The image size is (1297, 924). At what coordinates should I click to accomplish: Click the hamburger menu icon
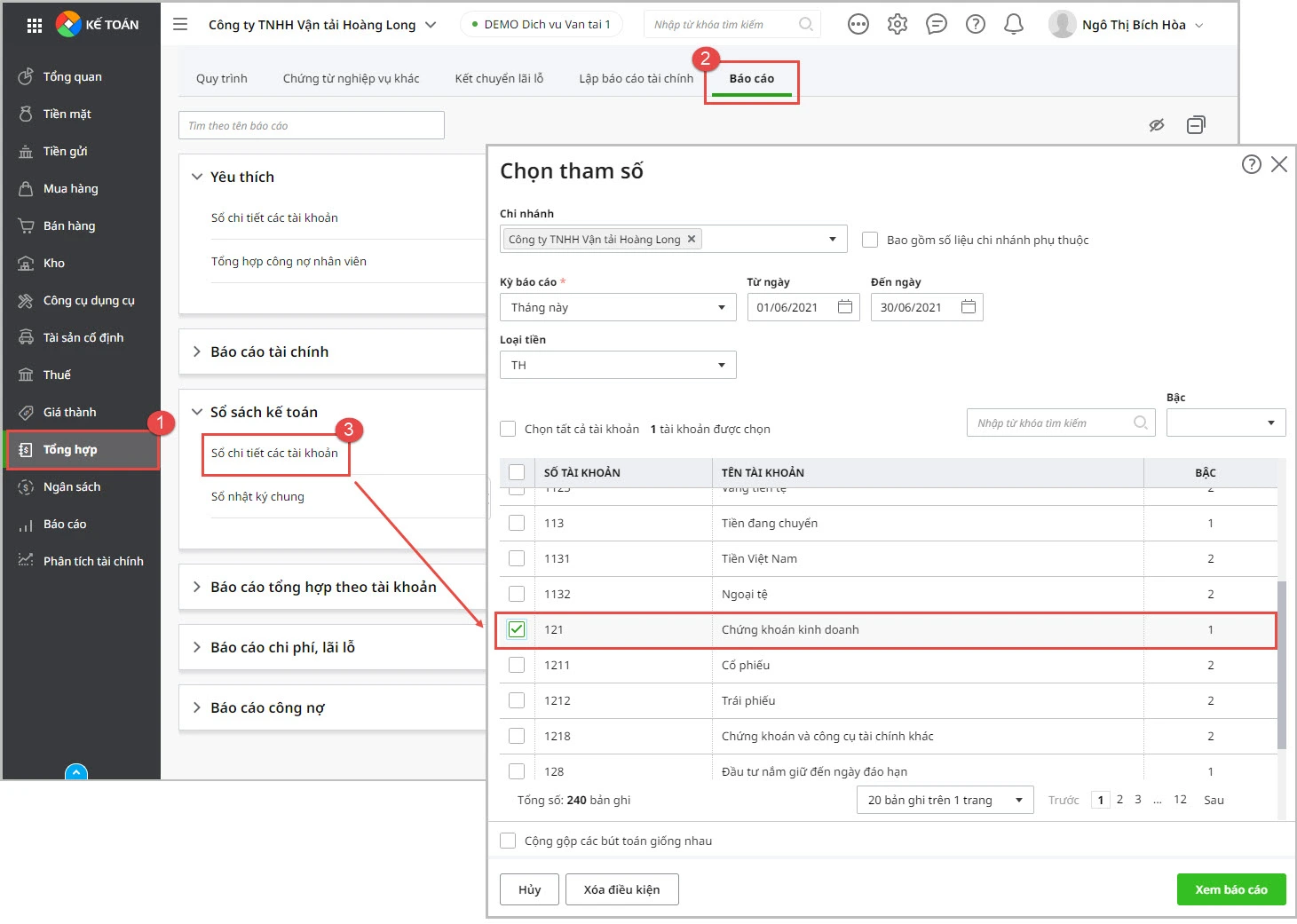pos(180,25)
